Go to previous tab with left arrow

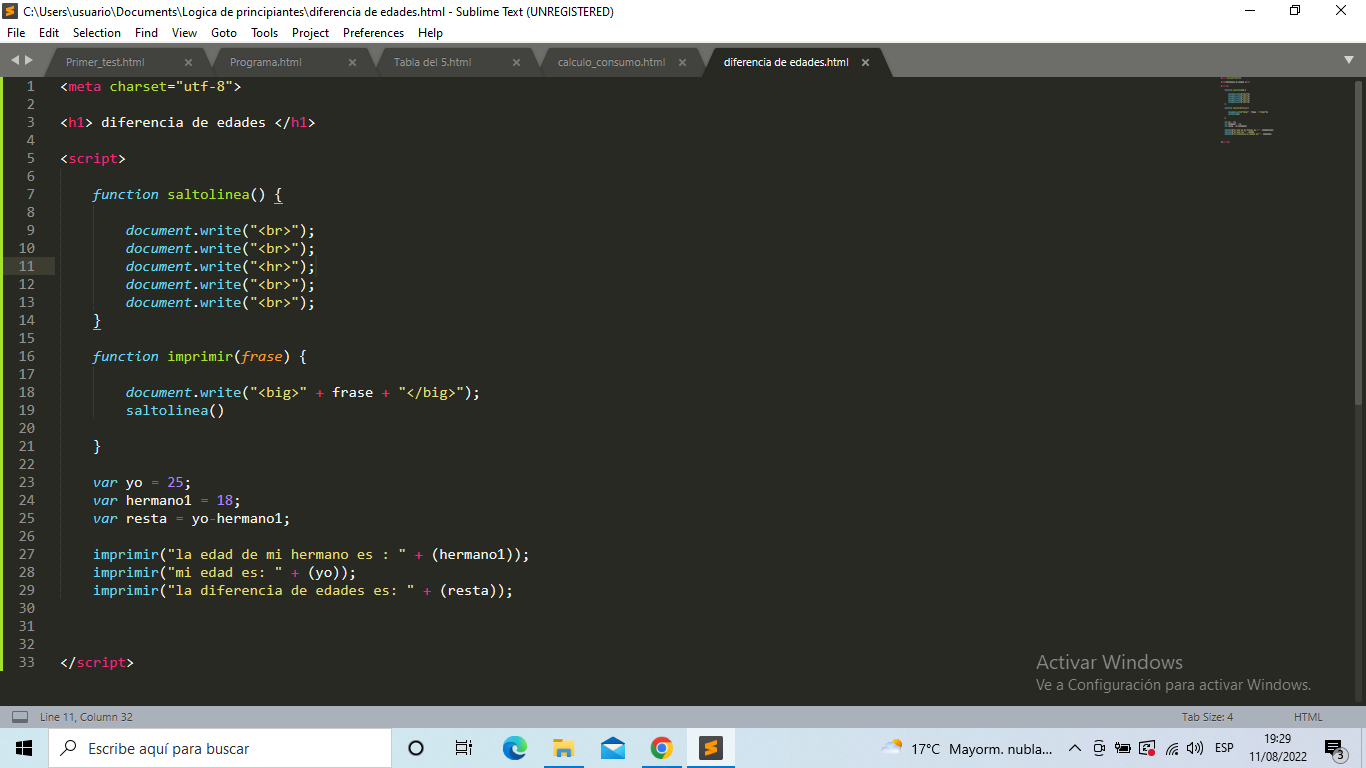15,61
